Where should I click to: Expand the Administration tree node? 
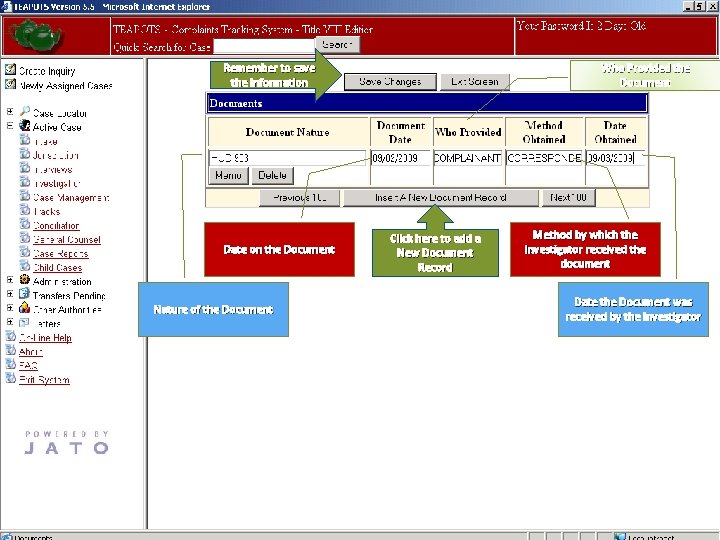(x=10, y=280)
